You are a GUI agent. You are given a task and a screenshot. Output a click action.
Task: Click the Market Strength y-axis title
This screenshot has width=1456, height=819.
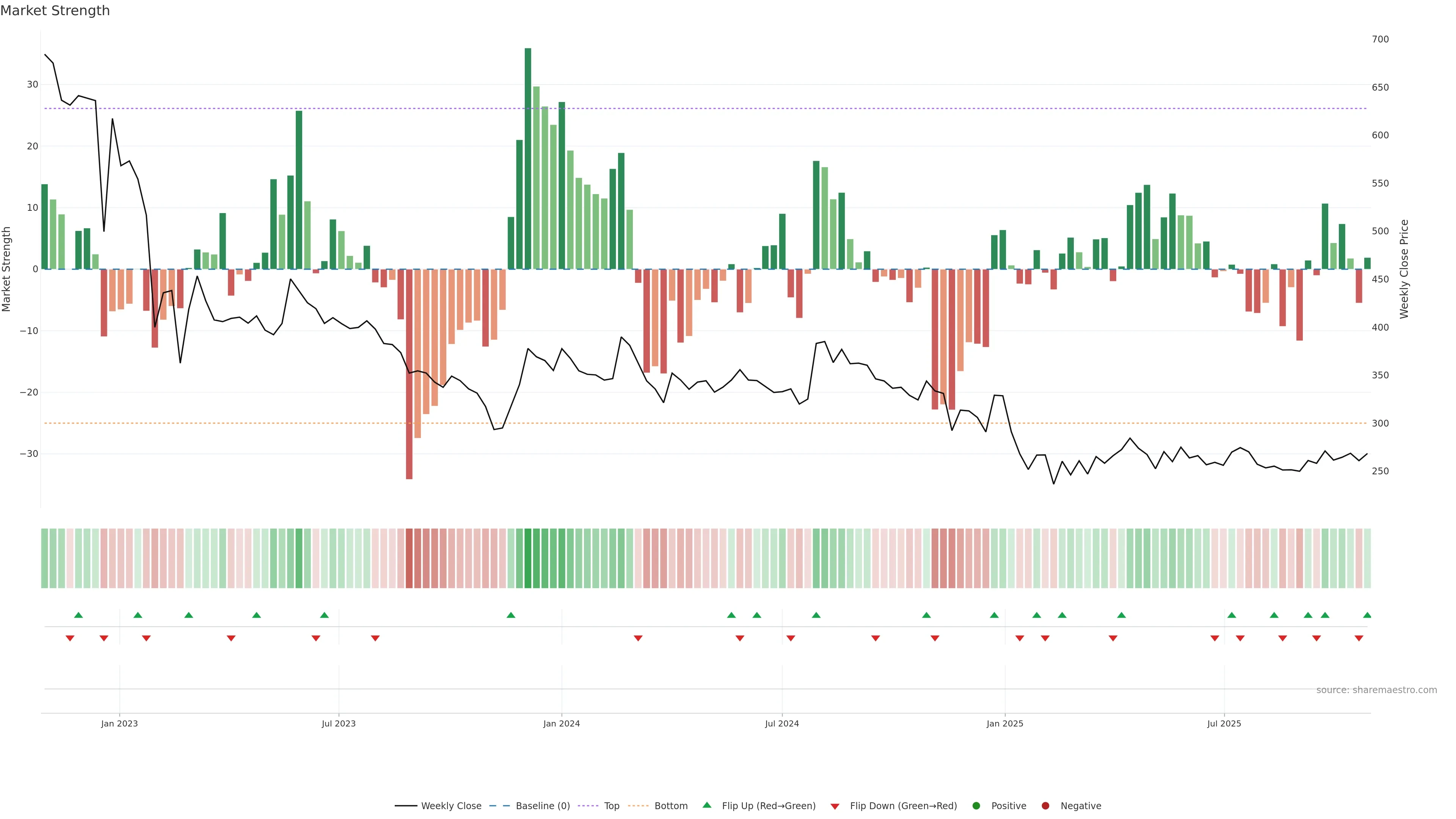(x=7, y=269)
